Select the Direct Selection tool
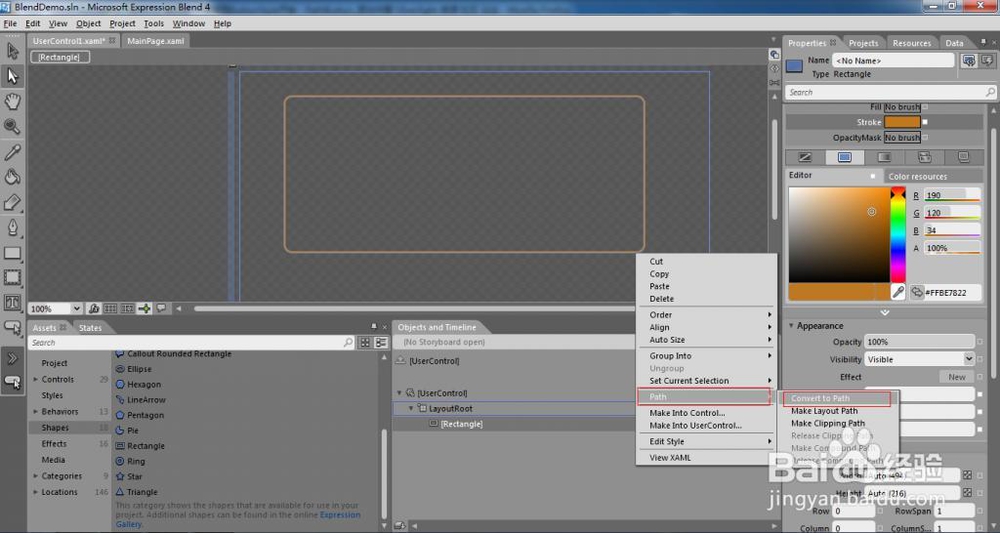 [x=12, y=77]
